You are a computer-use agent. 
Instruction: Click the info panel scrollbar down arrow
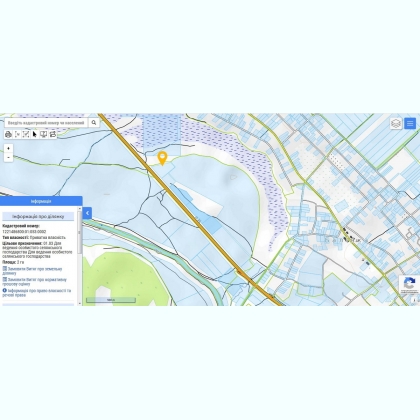pos(80,303)
